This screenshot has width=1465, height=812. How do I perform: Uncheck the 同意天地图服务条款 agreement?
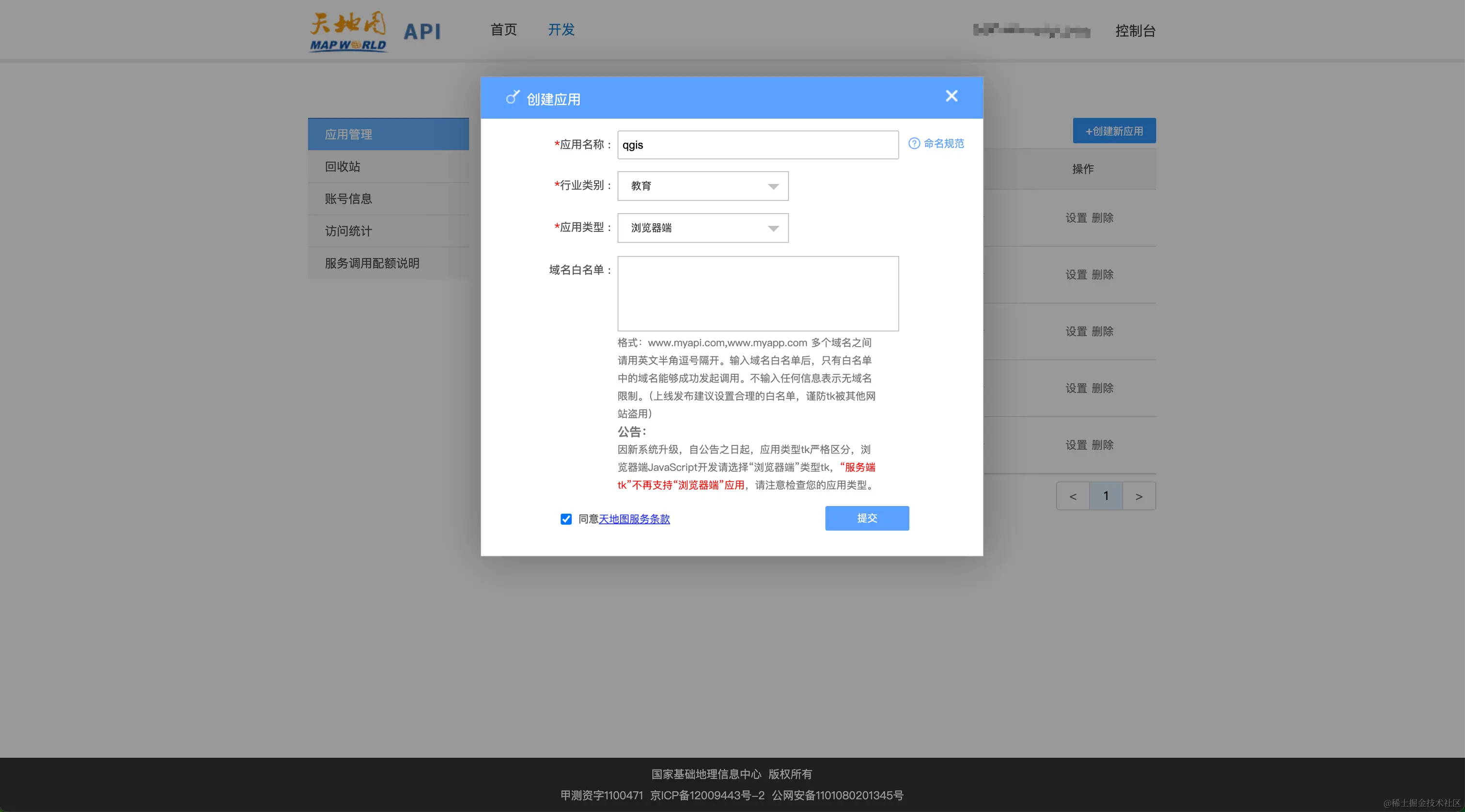(566, 520)
